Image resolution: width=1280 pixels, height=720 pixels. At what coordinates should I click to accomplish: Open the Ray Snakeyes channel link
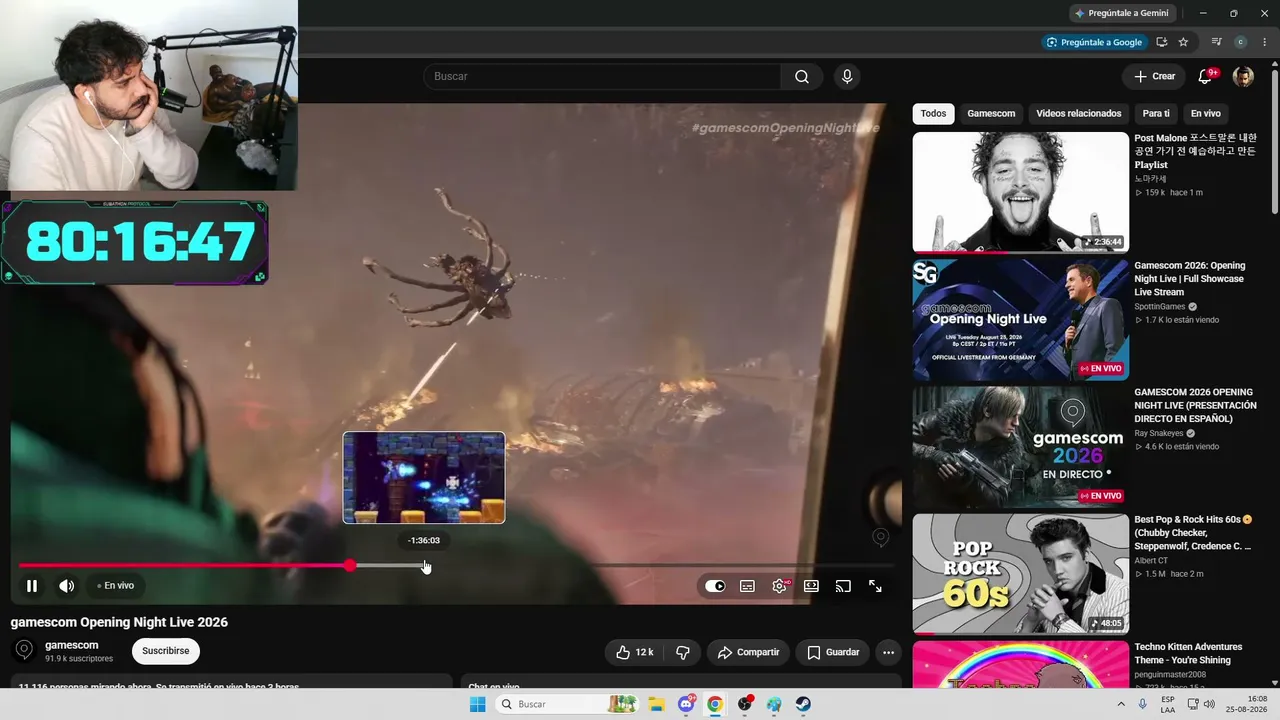1158,433
